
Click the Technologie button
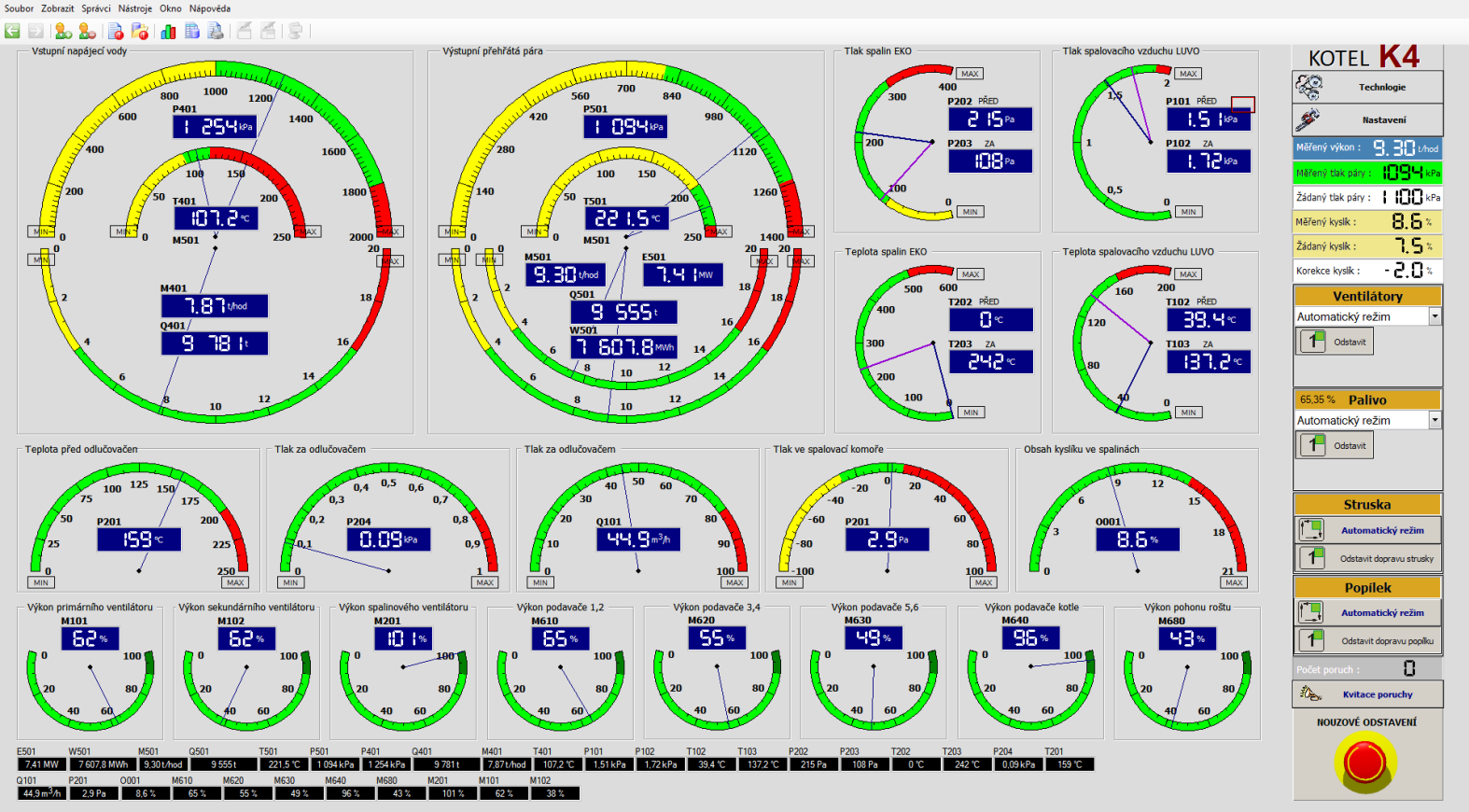pyautogui.click(x=1367, y=88)
